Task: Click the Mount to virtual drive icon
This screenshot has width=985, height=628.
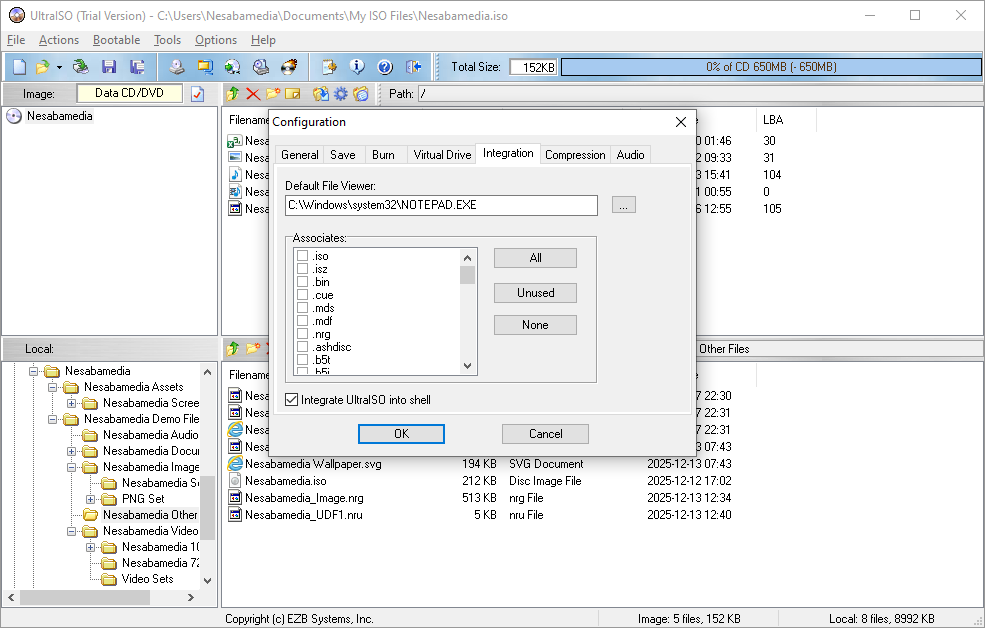Action: 233,67
